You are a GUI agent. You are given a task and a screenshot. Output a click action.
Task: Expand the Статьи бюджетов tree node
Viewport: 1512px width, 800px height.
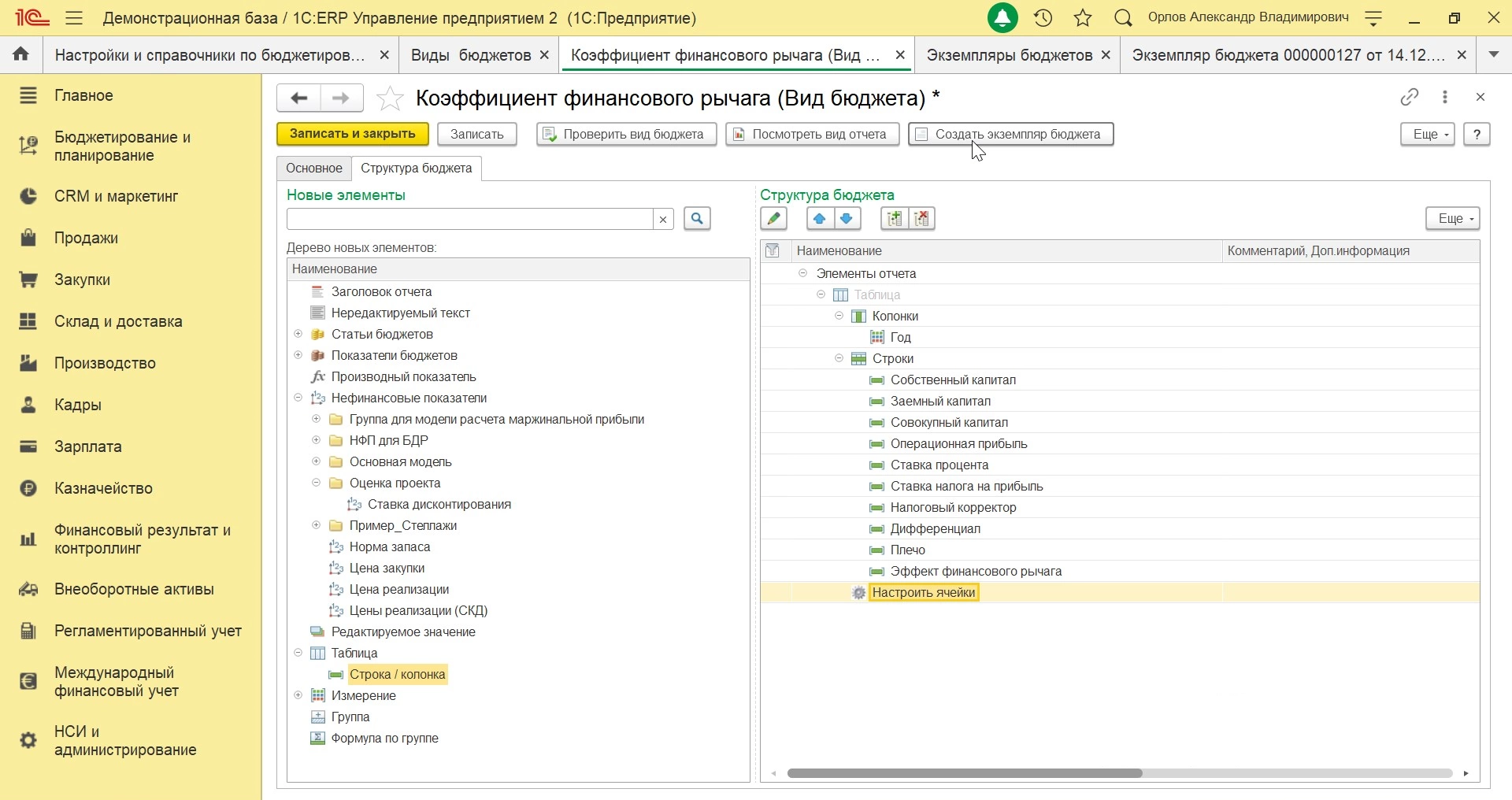(x=298, y=335)
